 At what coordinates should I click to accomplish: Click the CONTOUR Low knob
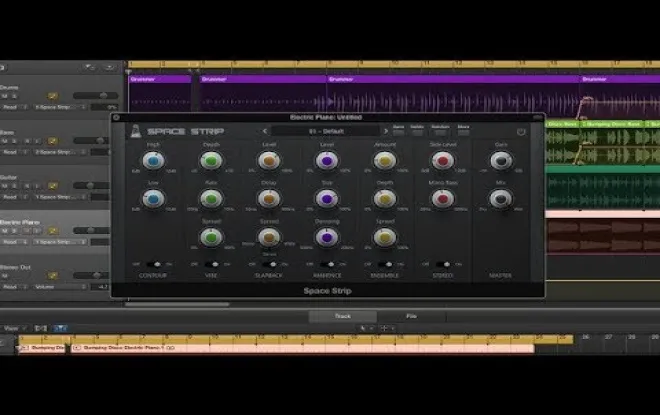pos(153,199)
